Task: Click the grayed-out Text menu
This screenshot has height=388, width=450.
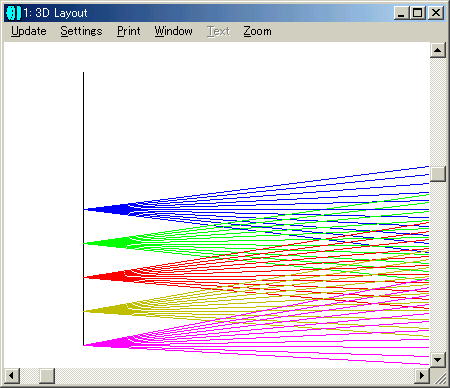Action: click(x=219, y=31)
